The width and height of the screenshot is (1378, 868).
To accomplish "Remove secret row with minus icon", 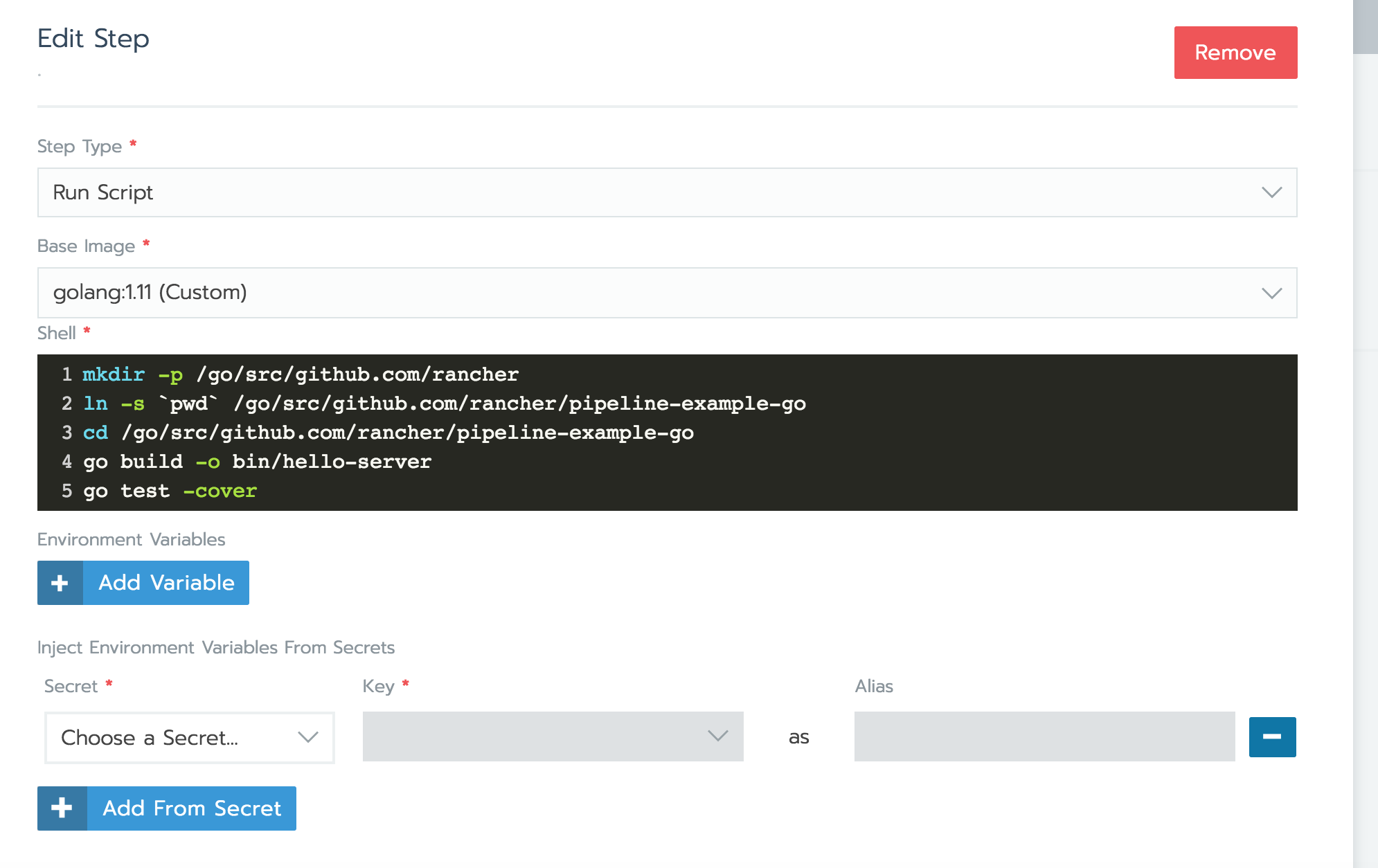I will coord(1272,737).
